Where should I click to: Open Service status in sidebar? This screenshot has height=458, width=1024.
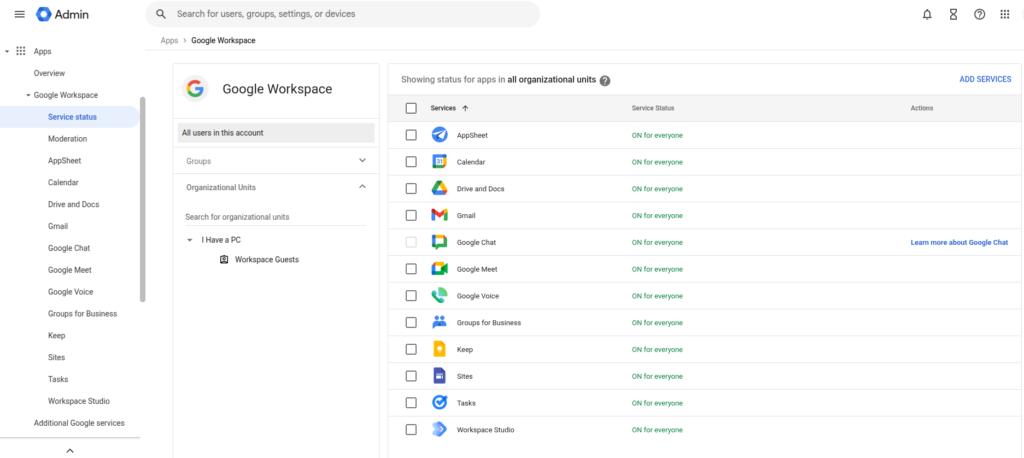point(70,117)
